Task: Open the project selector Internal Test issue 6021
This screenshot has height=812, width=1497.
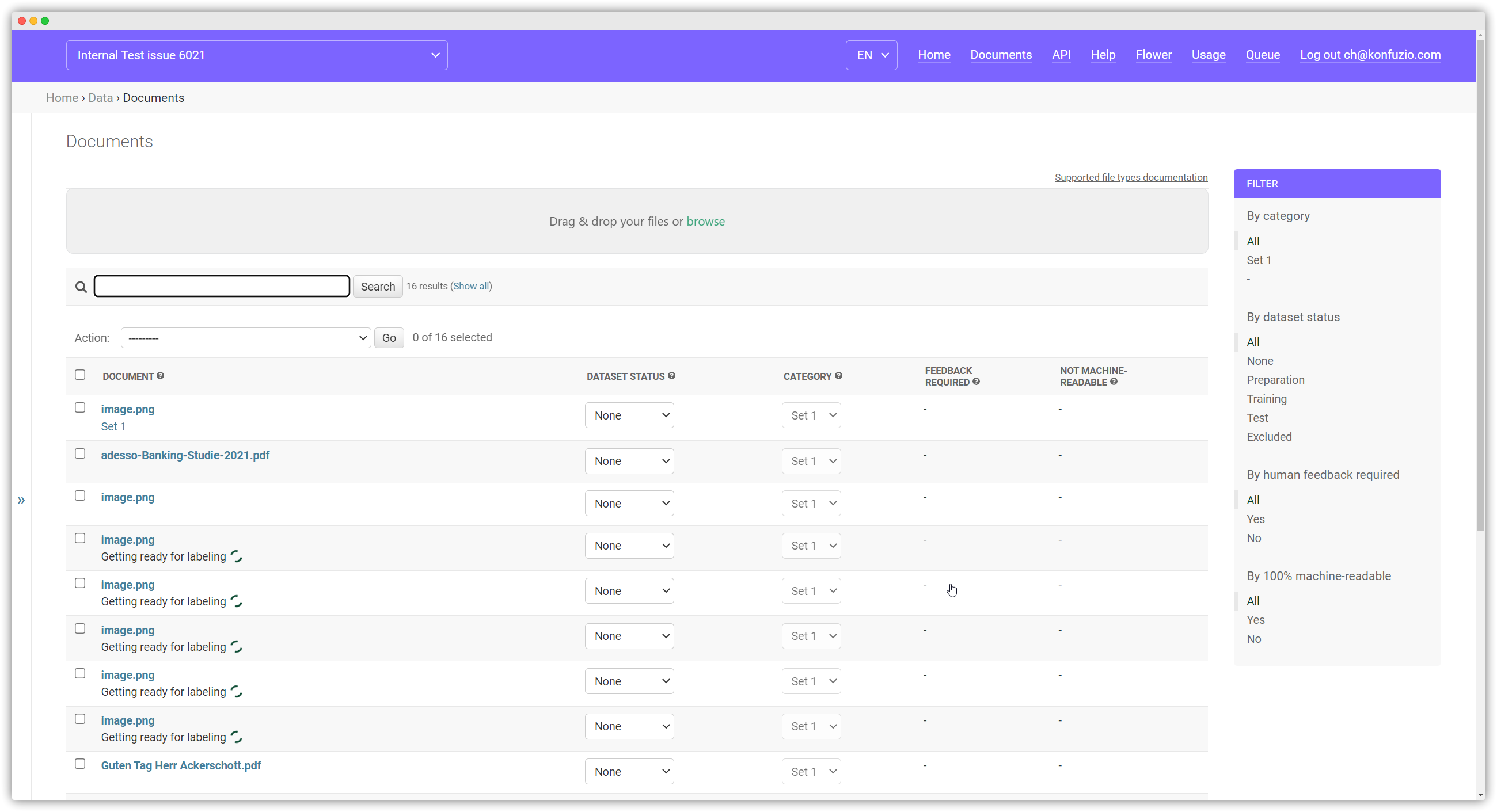Action: 257,55
